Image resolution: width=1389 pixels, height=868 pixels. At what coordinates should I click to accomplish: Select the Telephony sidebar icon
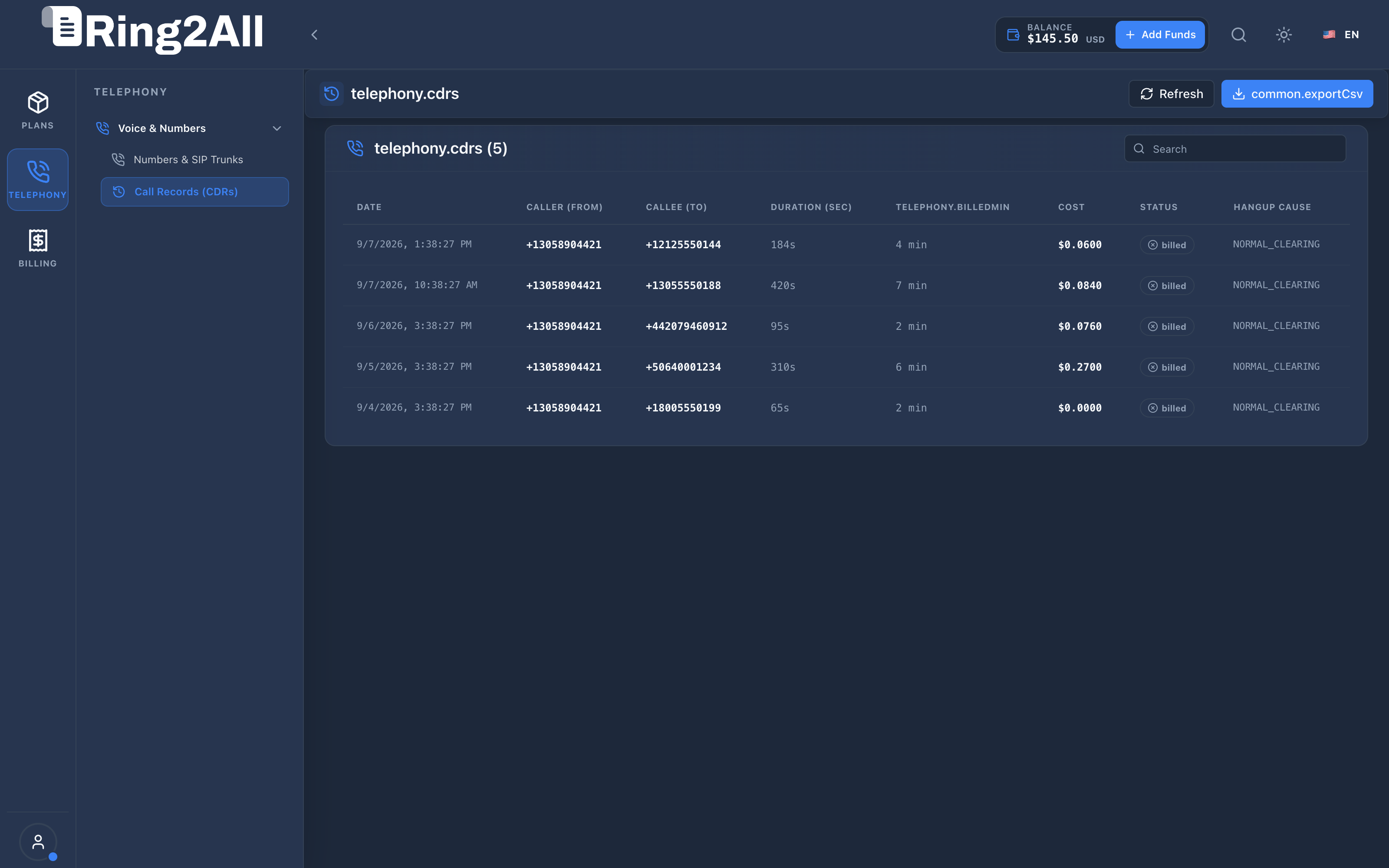[x=38, y=180]
